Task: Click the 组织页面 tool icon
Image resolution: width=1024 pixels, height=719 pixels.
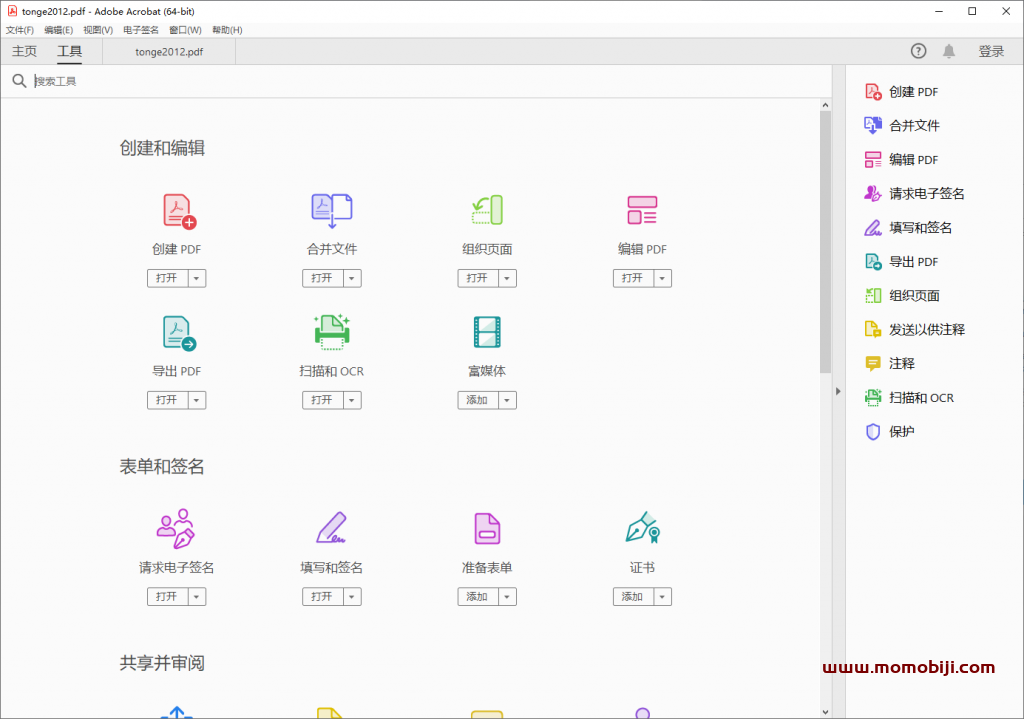Action: point(486,211)
